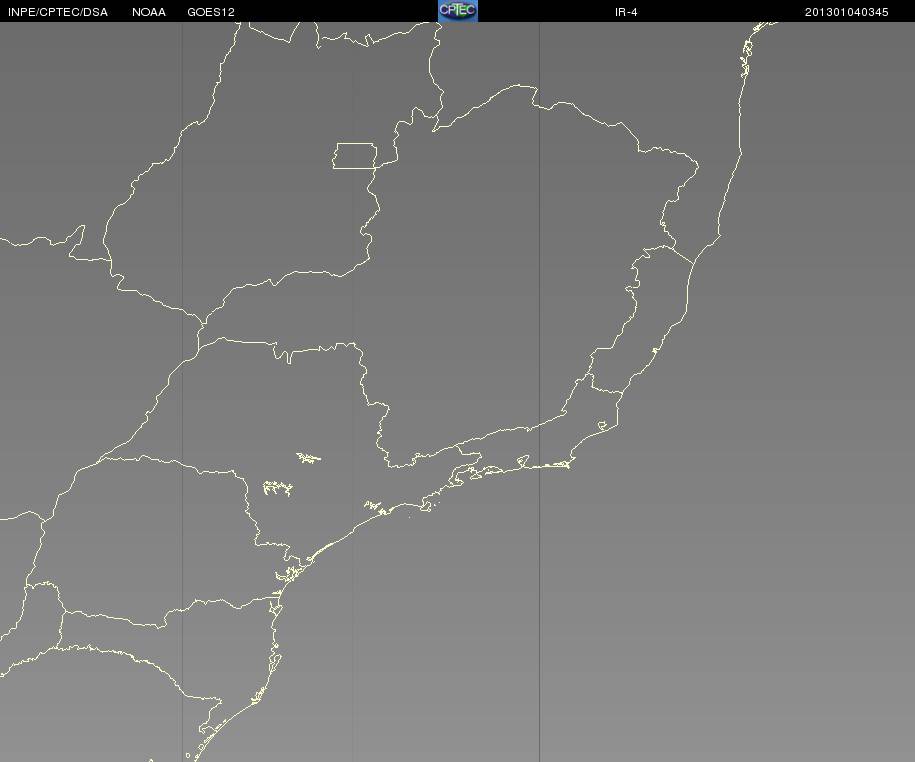
Task: Click the leftmost vertical longitude gridline
Action: pyautogui.click(x=182, y=392)
